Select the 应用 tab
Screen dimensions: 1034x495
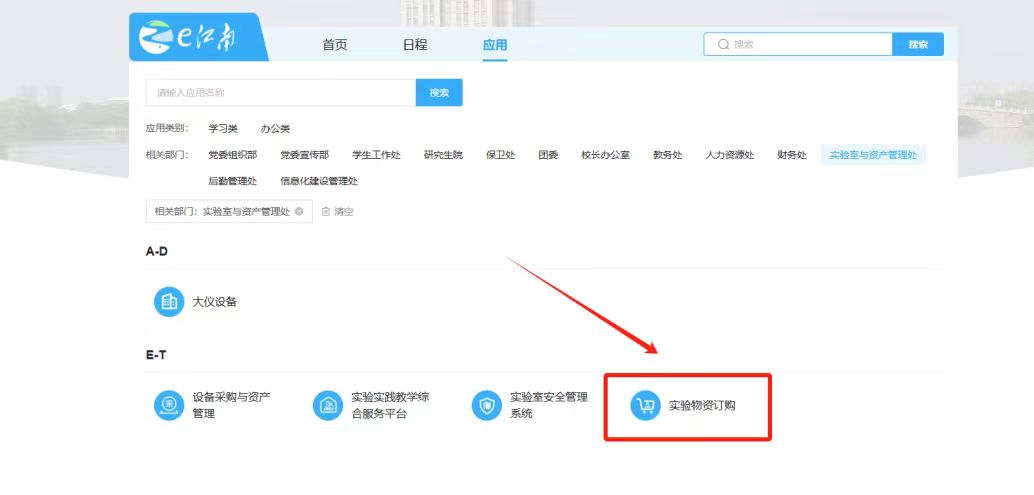(495, 45)
